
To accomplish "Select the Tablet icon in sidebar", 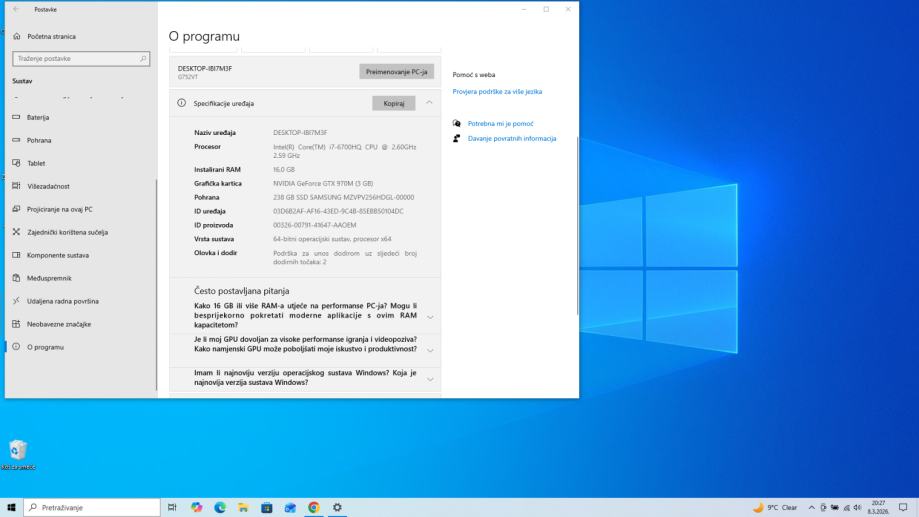I will (16, 163).
